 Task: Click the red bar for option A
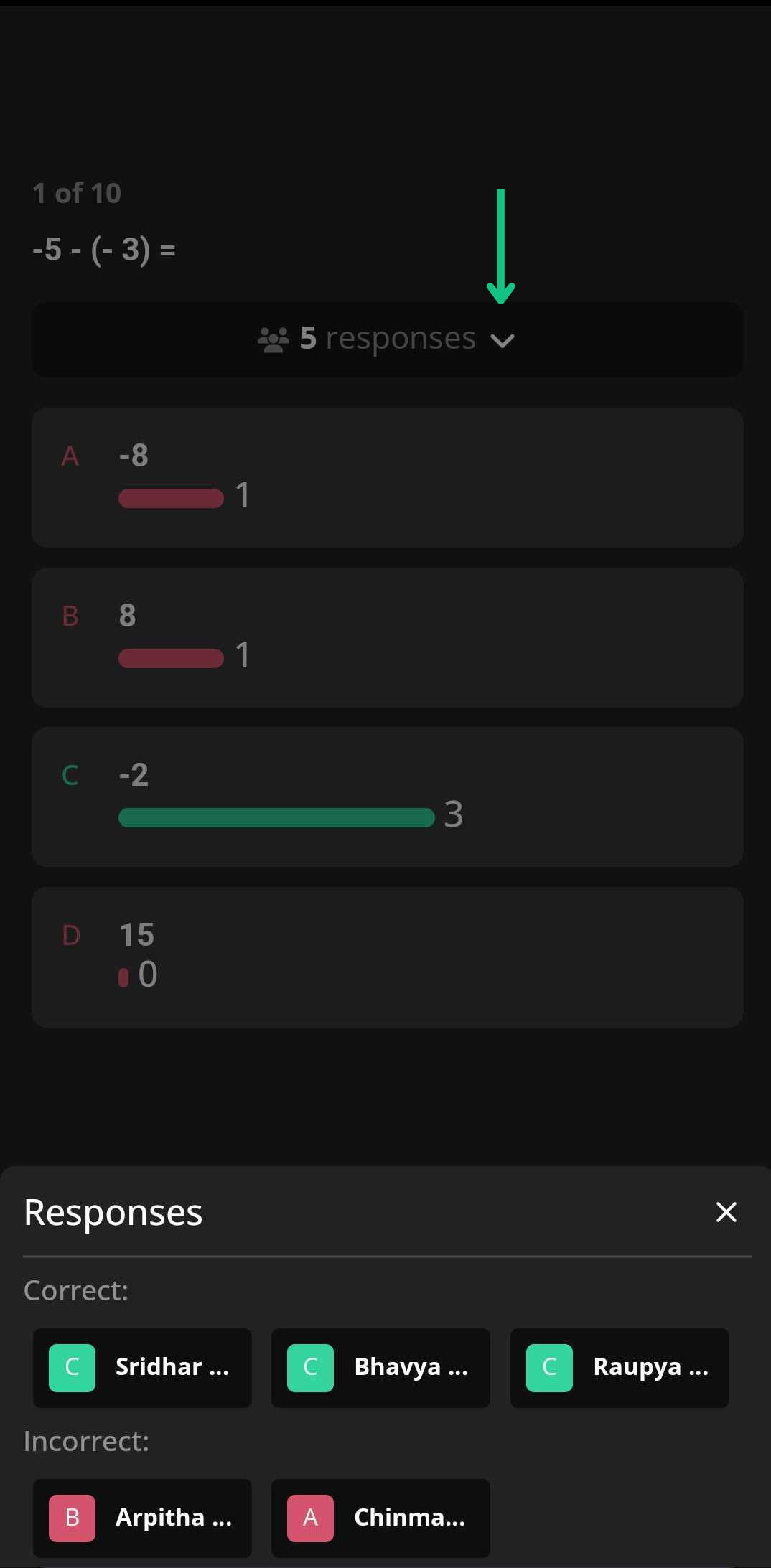[x=171, y=498]
